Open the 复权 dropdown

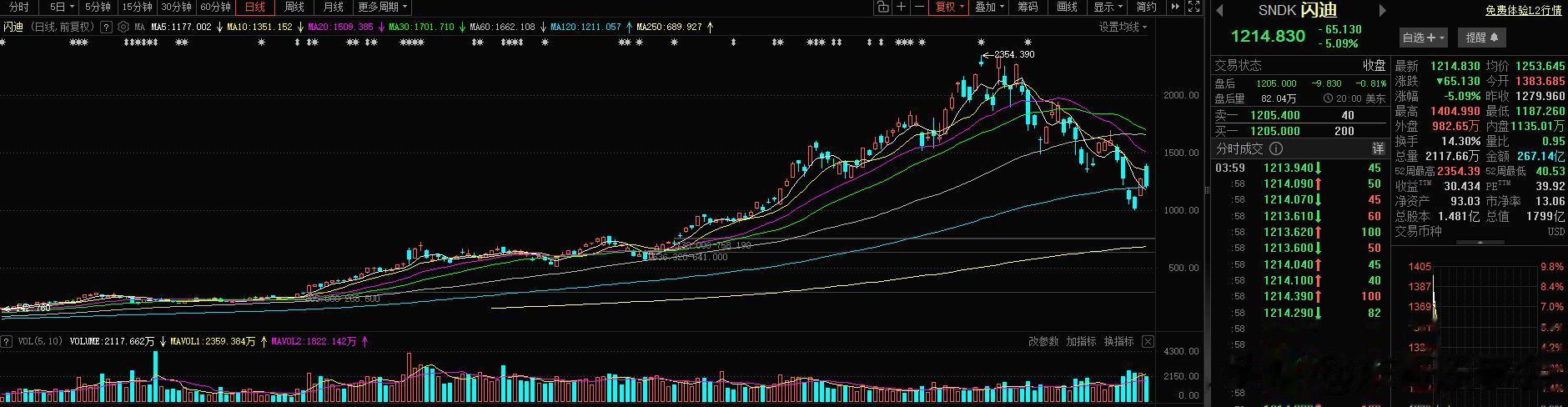(949, 7)
